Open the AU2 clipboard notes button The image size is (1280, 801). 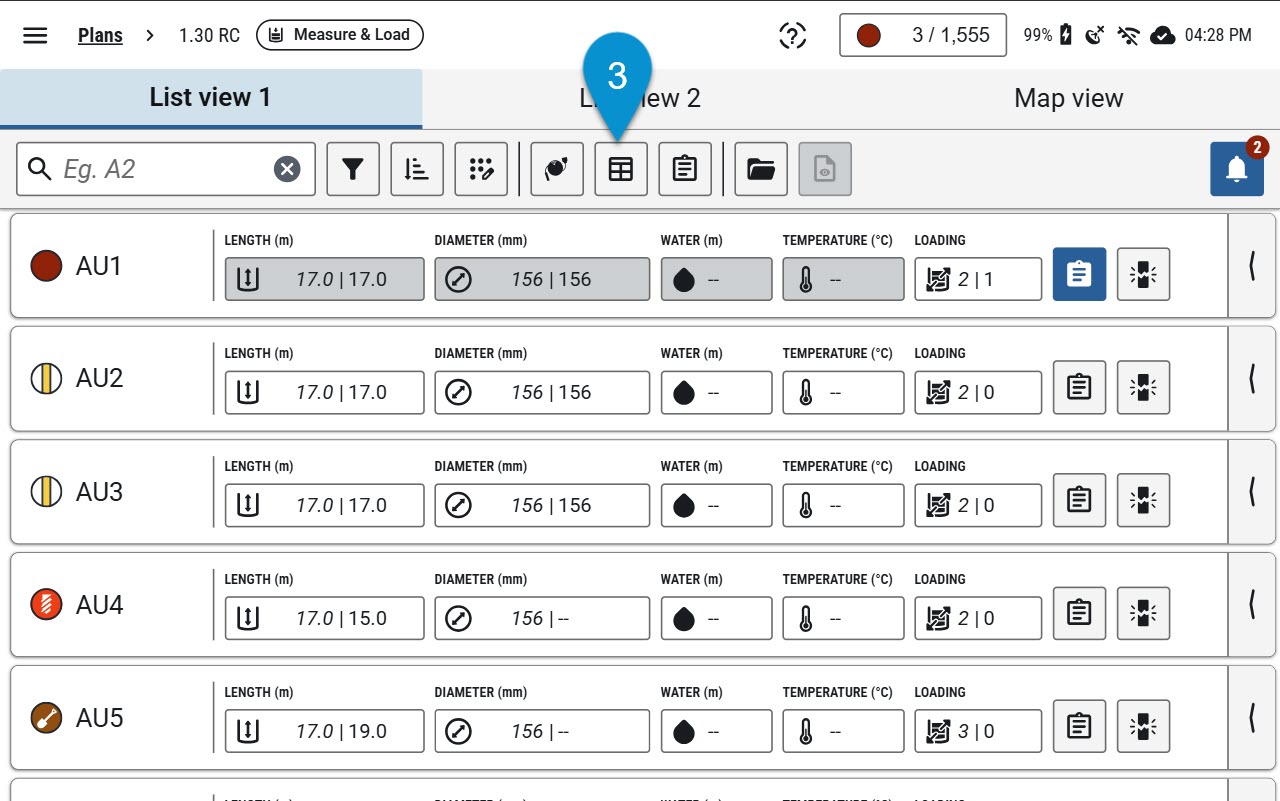1079,387
